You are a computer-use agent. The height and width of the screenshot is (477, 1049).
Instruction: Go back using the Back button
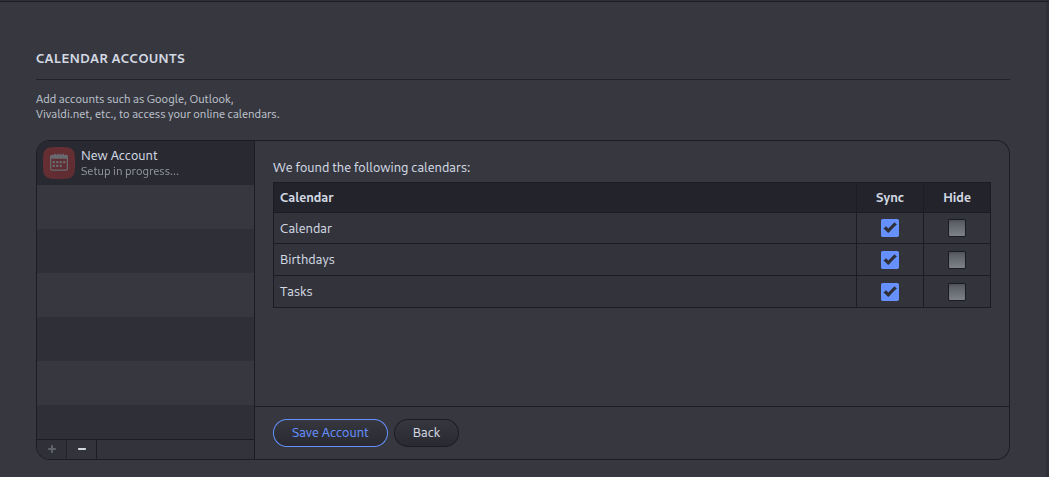point(426,433)
